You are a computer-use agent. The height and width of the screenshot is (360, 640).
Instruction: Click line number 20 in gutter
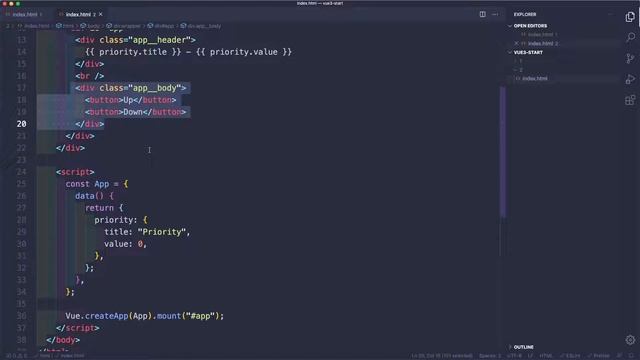[22, 124]
